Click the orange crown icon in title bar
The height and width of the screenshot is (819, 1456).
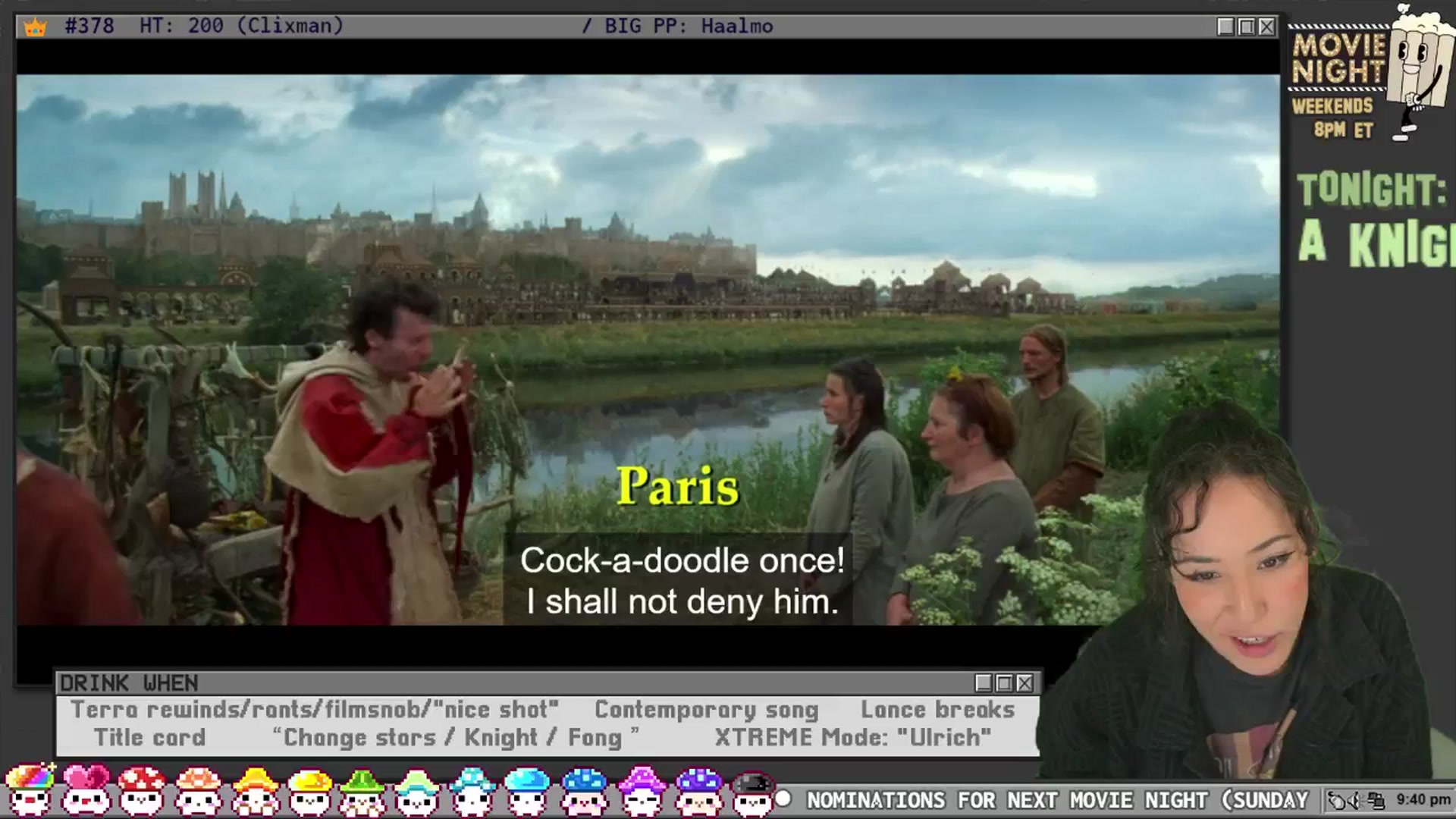pos(35,27)
